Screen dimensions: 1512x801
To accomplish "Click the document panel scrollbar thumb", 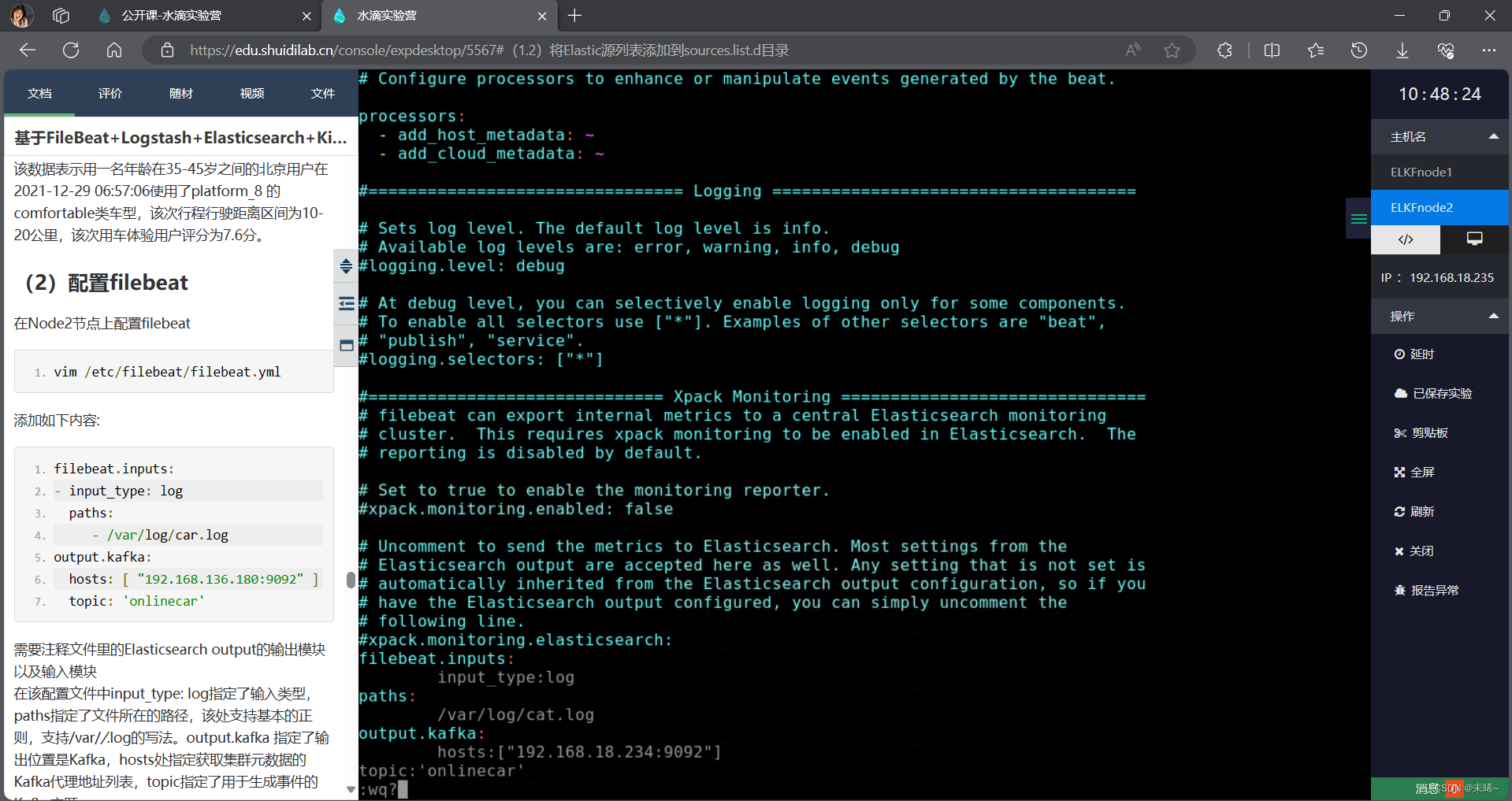I will (x=351, y=580).
